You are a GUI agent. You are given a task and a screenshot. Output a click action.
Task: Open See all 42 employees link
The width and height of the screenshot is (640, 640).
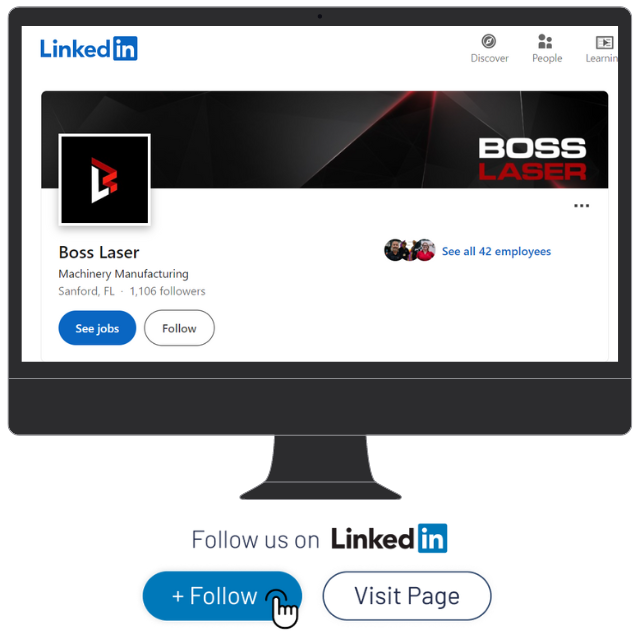[496, 251]
